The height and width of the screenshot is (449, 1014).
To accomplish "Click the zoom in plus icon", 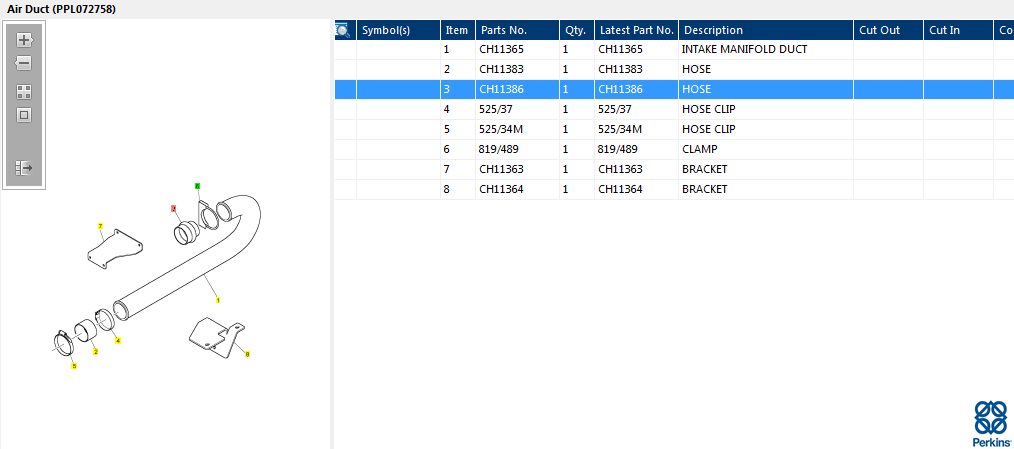I will pos(24,40).
